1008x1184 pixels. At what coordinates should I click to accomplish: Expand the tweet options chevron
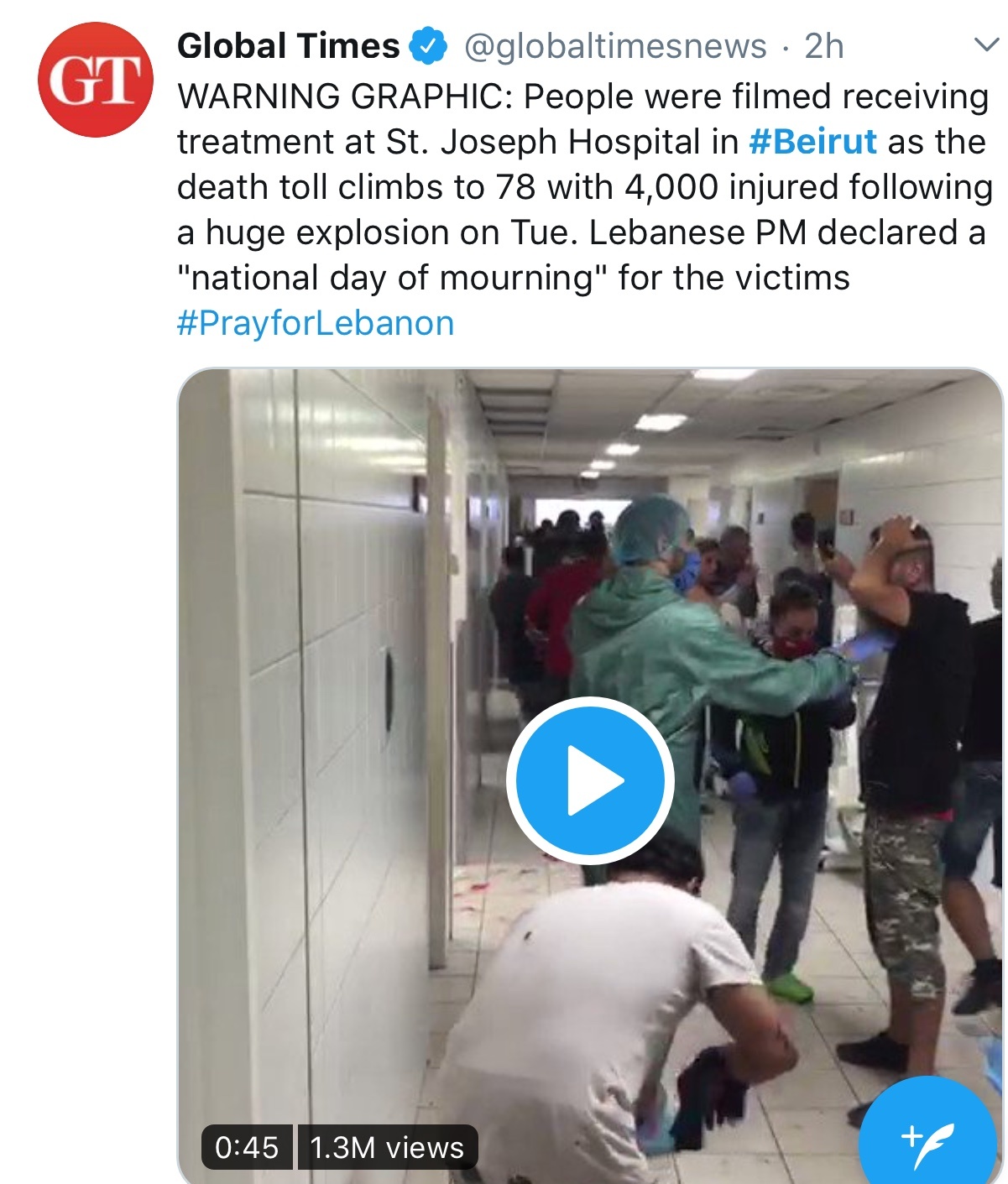[986, 44]
